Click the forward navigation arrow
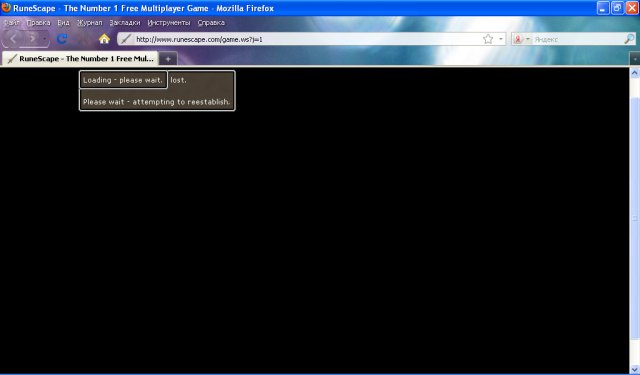The height and width of the screenshot is (375, 640). click(32, 39)
